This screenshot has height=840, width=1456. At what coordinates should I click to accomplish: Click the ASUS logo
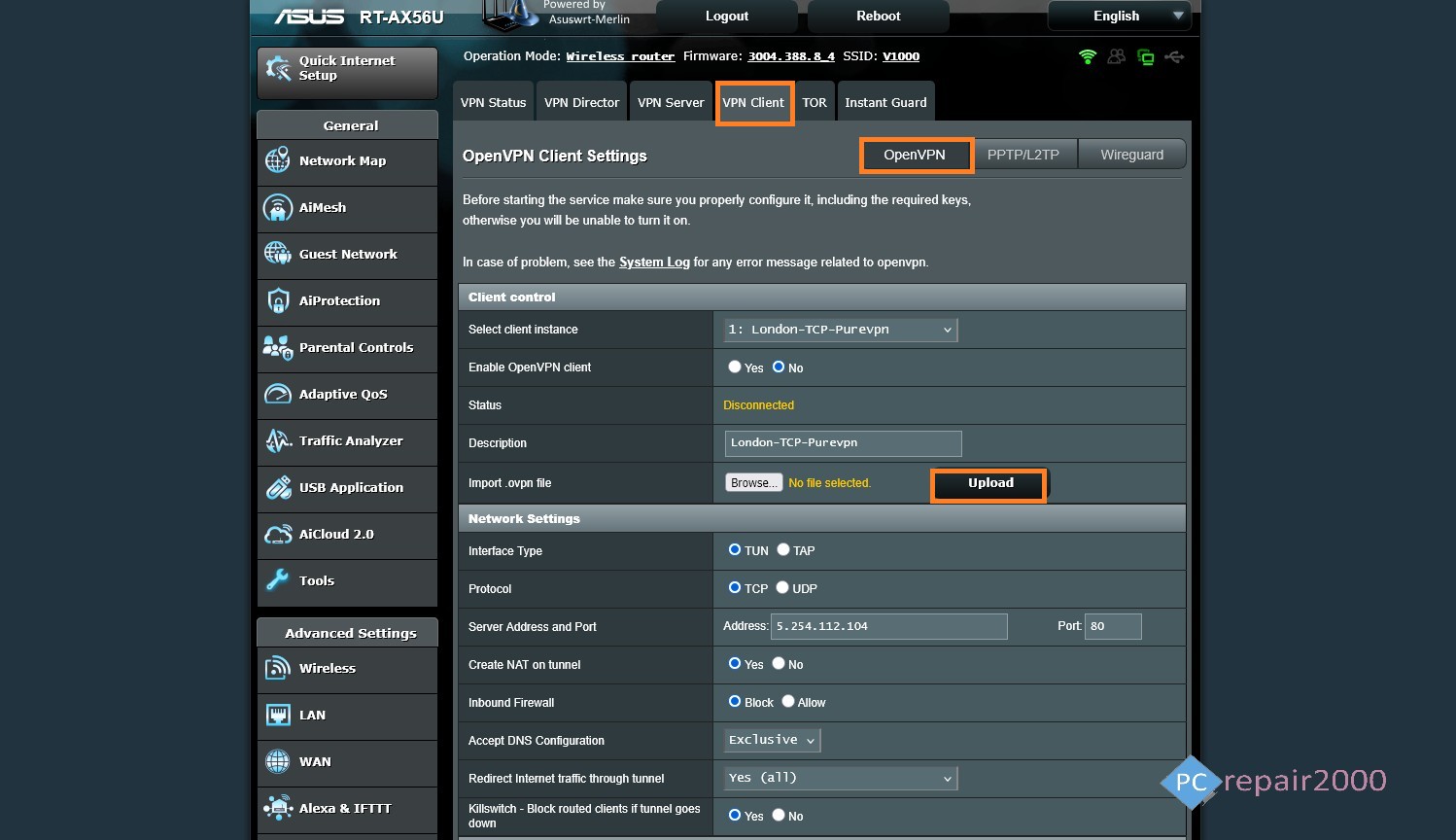tap(309, 17)
